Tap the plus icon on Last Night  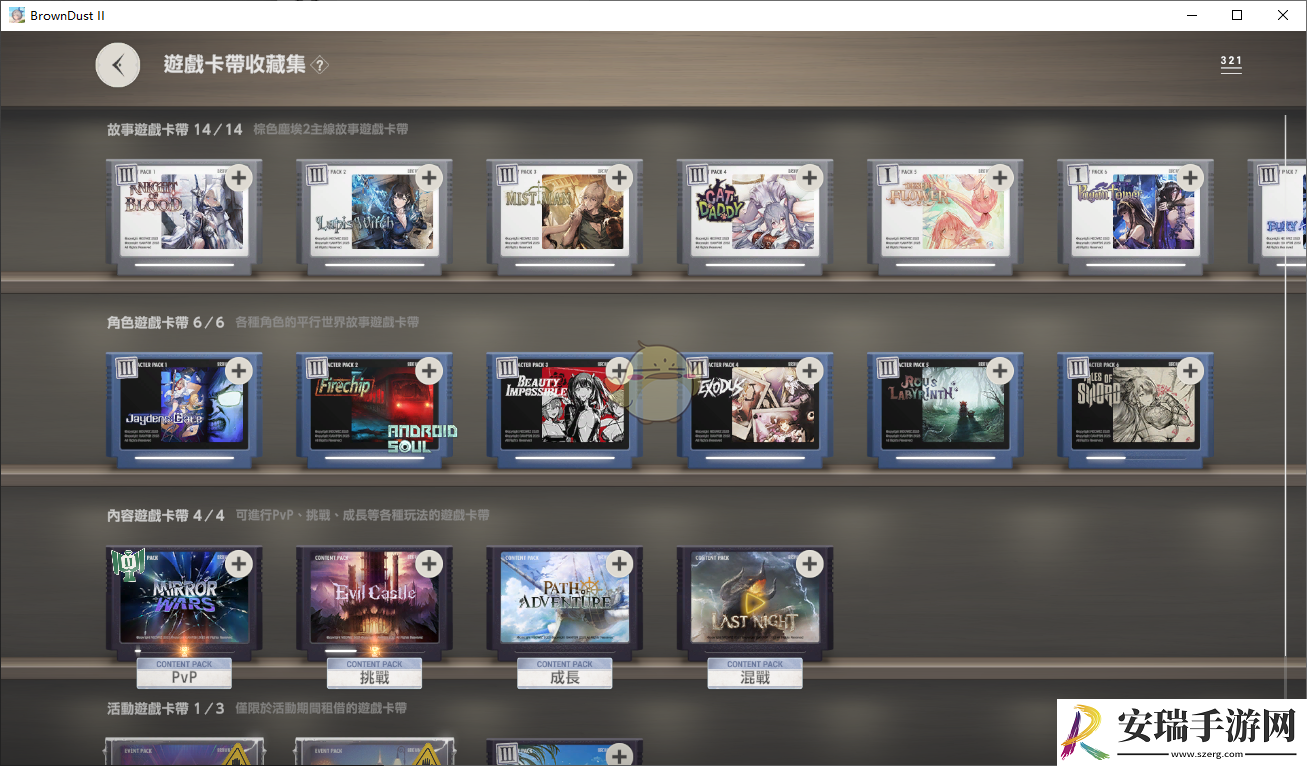(810, 564)
